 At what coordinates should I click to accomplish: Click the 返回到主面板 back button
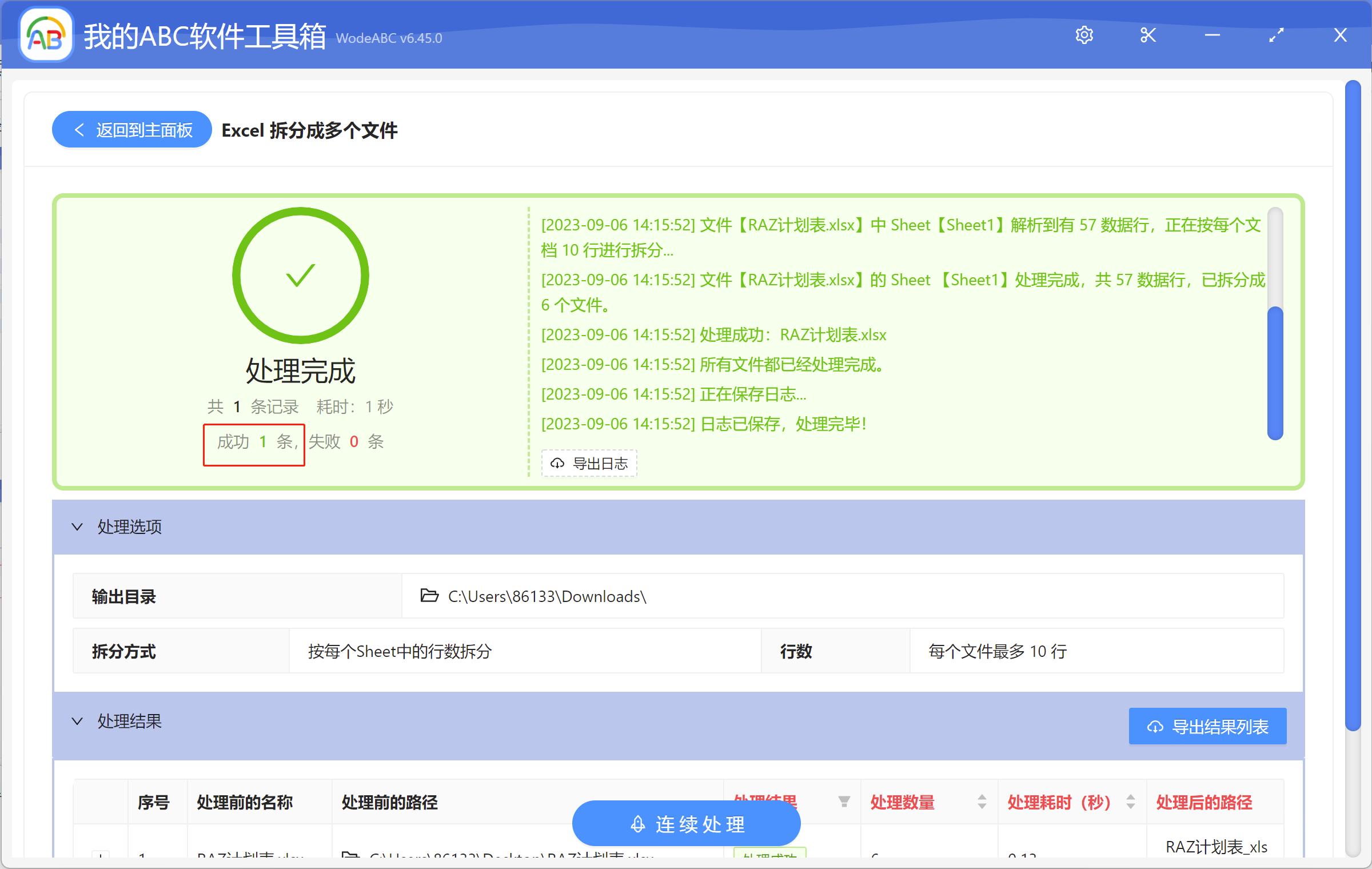(131, 129)
